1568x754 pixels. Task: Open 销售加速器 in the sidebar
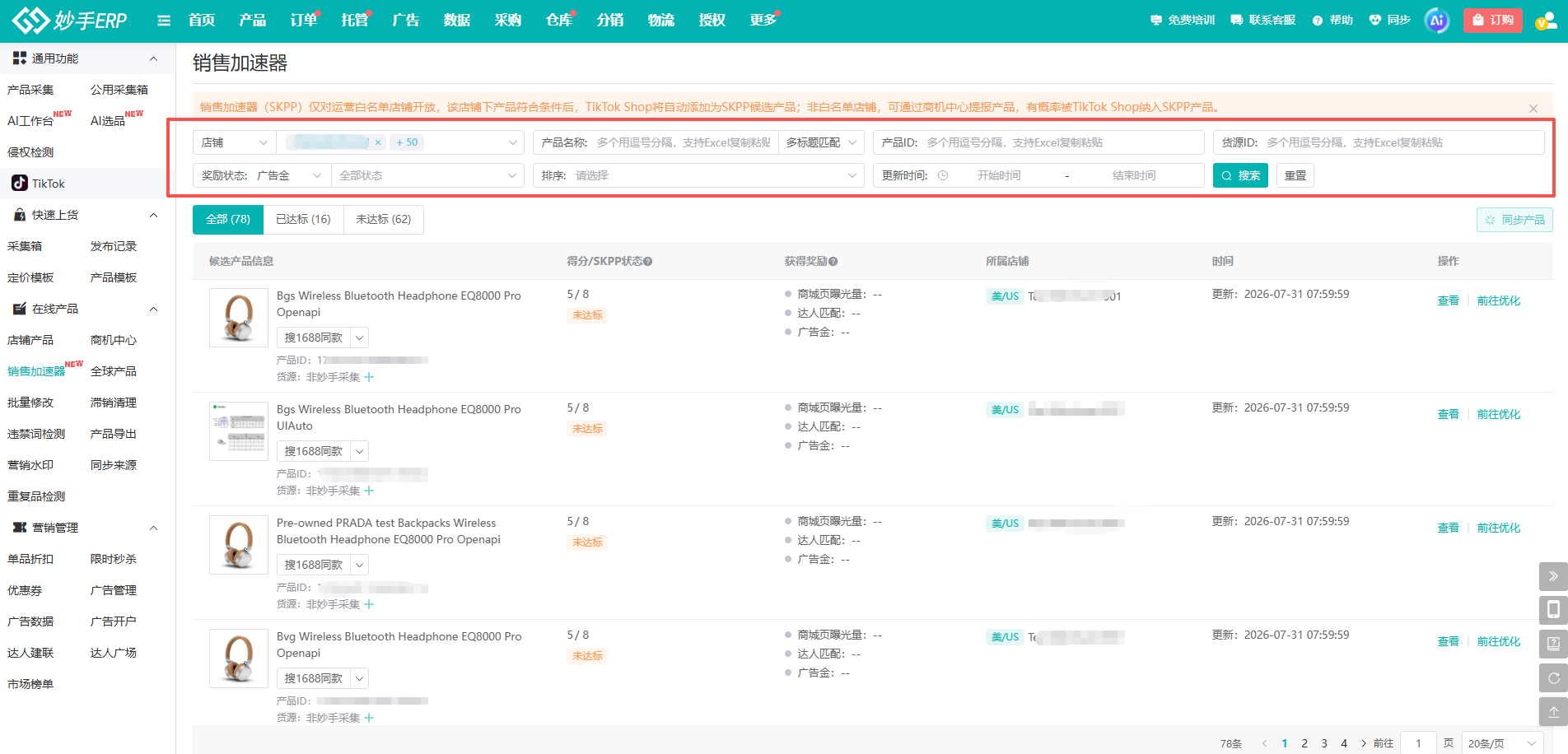(36, 371)
